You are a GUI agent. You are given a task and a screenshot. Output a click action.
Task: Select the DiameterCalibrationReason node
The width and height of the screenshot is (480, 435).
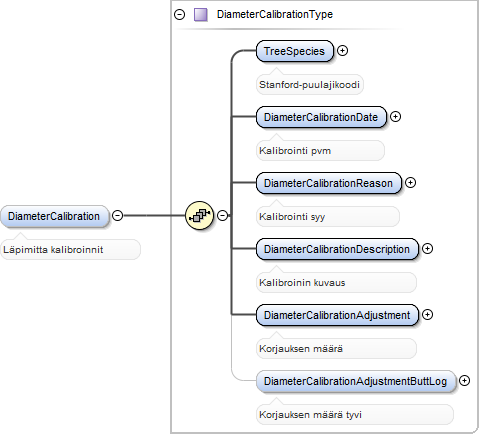tap(329, 183)
